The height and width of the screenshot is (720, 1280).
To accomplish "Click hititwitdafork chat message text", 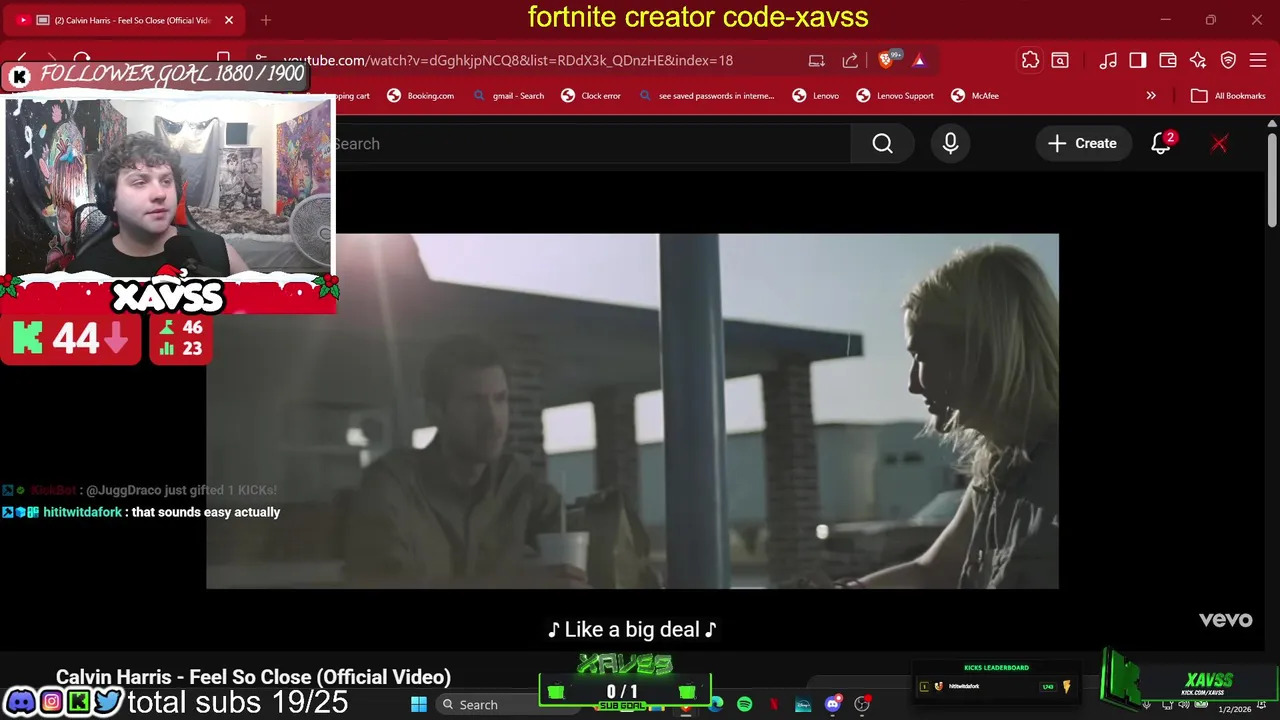I will pyautogui.click(x=206, y=512).
